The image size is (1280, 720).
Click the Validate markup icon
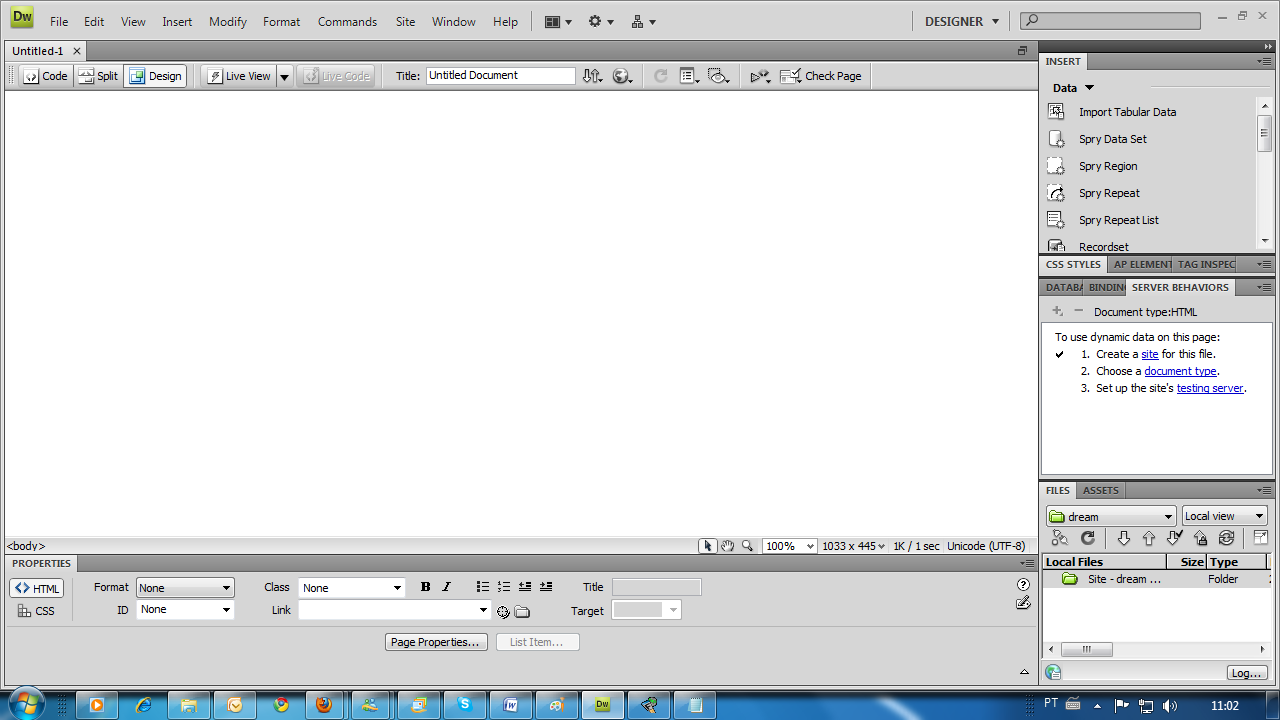[761, 76]
